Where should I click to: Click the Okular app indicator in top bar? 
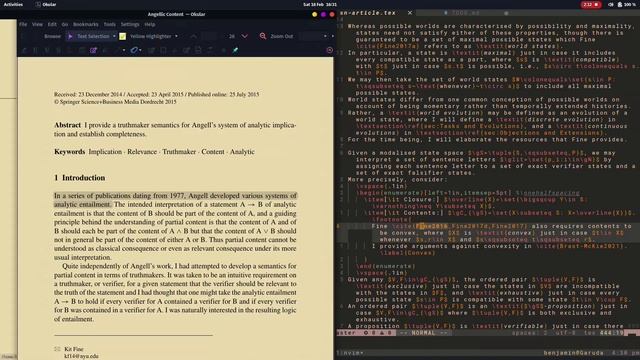click(x=46, y=4)
